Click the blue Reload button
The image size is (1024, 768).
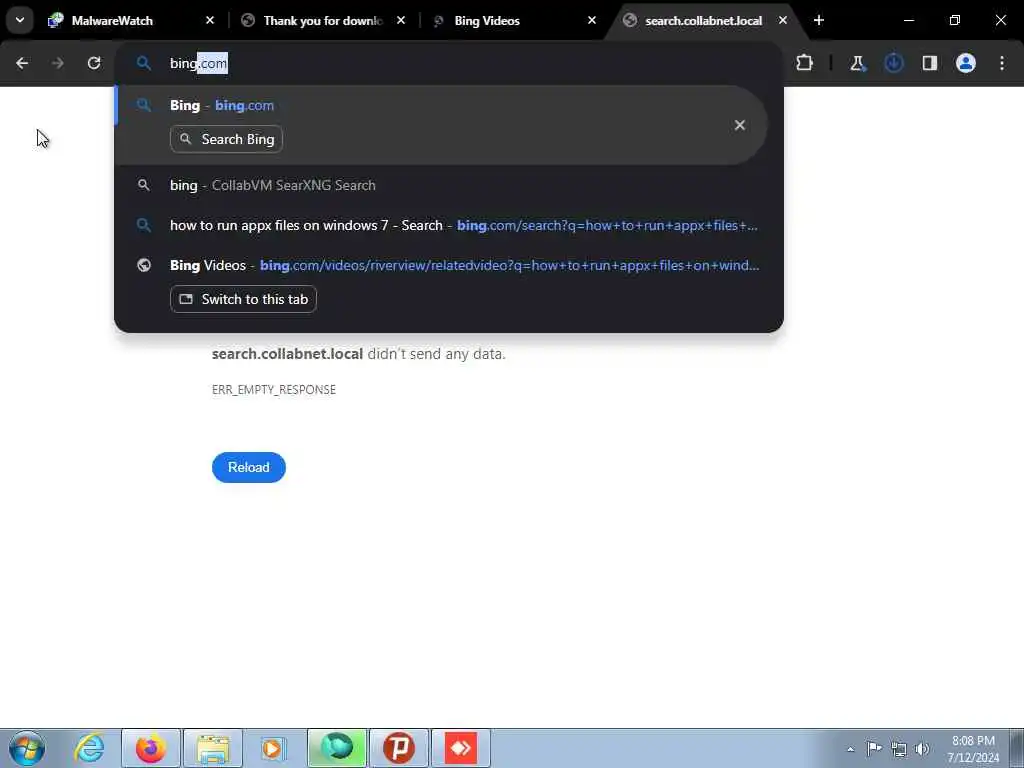(x=249, y=468)
